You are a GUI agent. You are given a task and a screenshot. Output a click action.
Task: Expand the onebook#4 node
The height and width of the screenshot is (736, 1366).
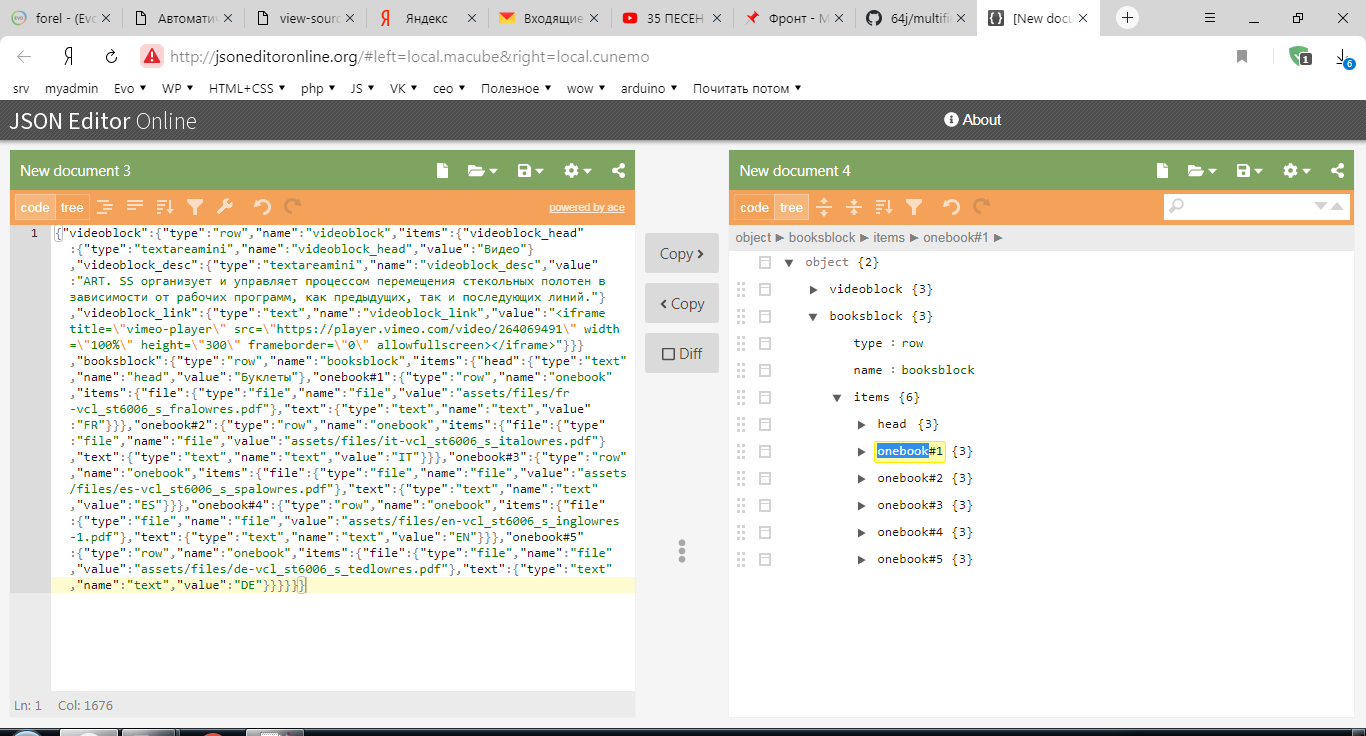tap(861, 533)
